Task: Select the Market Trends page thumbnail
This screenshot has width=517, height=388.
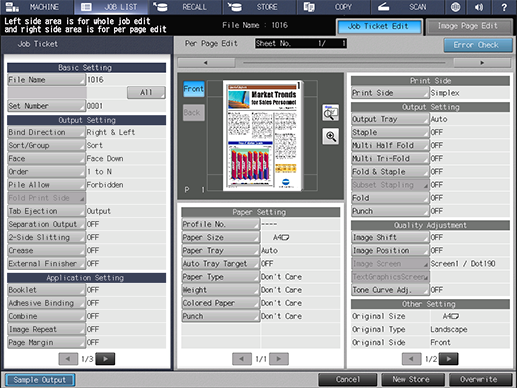Action: pyautogui.click(x=263, y=135)
